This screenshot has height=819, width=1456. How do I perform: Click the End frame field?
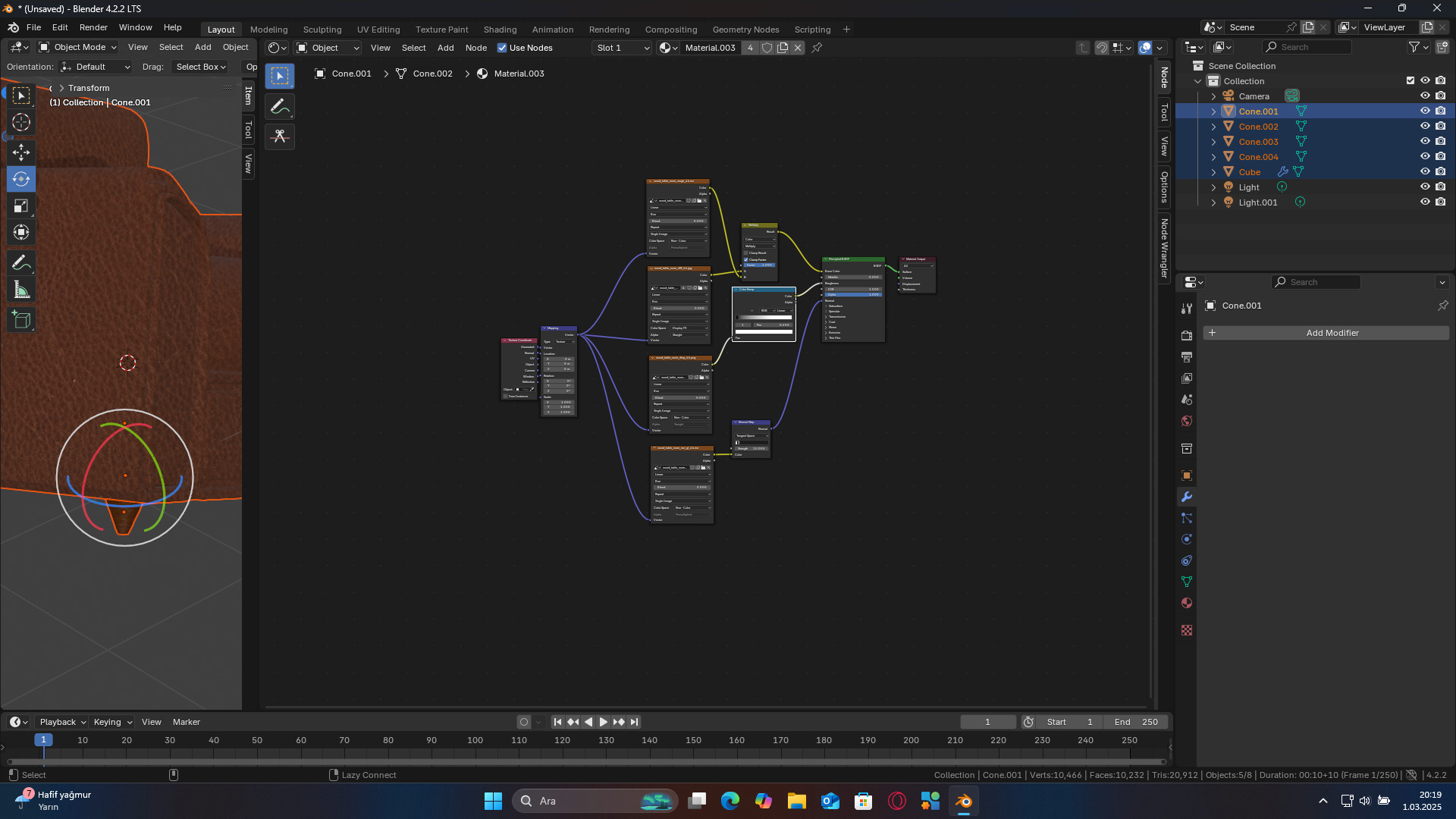click(x=1135, y=722)
